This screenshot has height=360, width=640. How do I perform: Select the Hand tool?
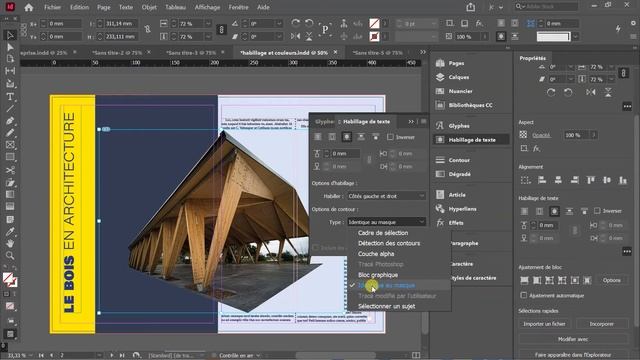pyautogui.click(x=10, y=244)
